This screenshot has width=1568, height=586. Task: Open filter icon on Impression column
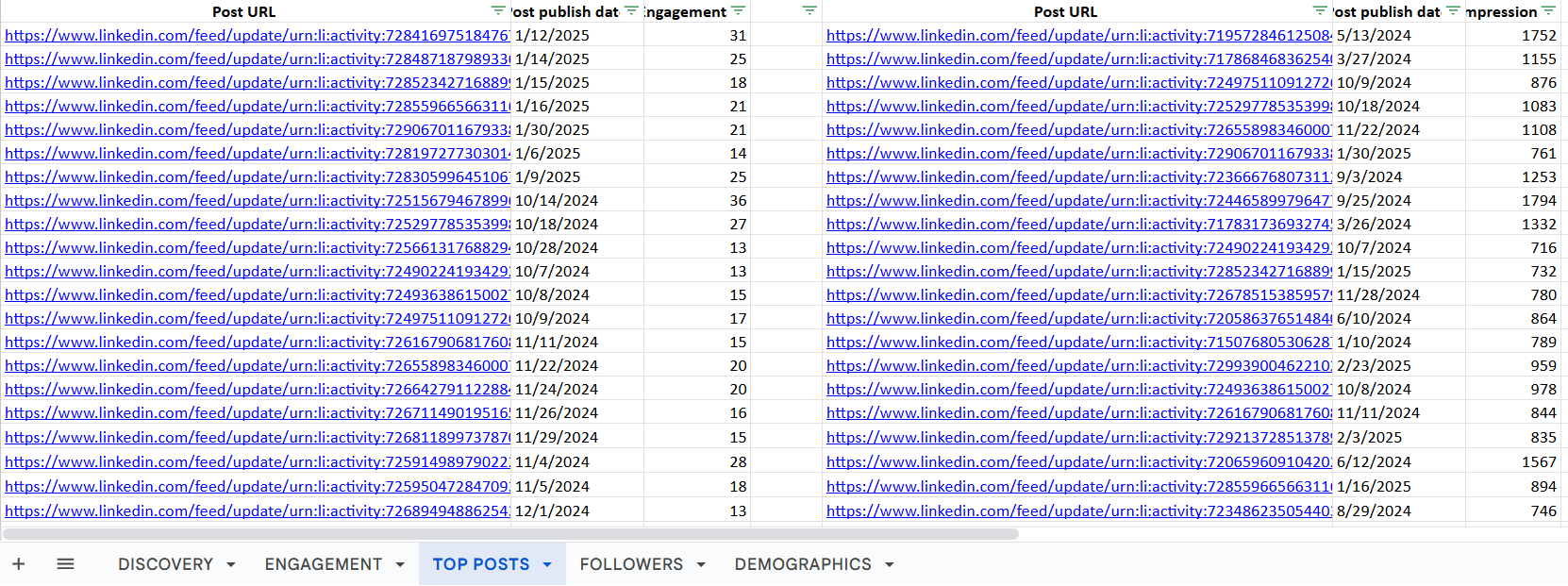[1548, 11]
